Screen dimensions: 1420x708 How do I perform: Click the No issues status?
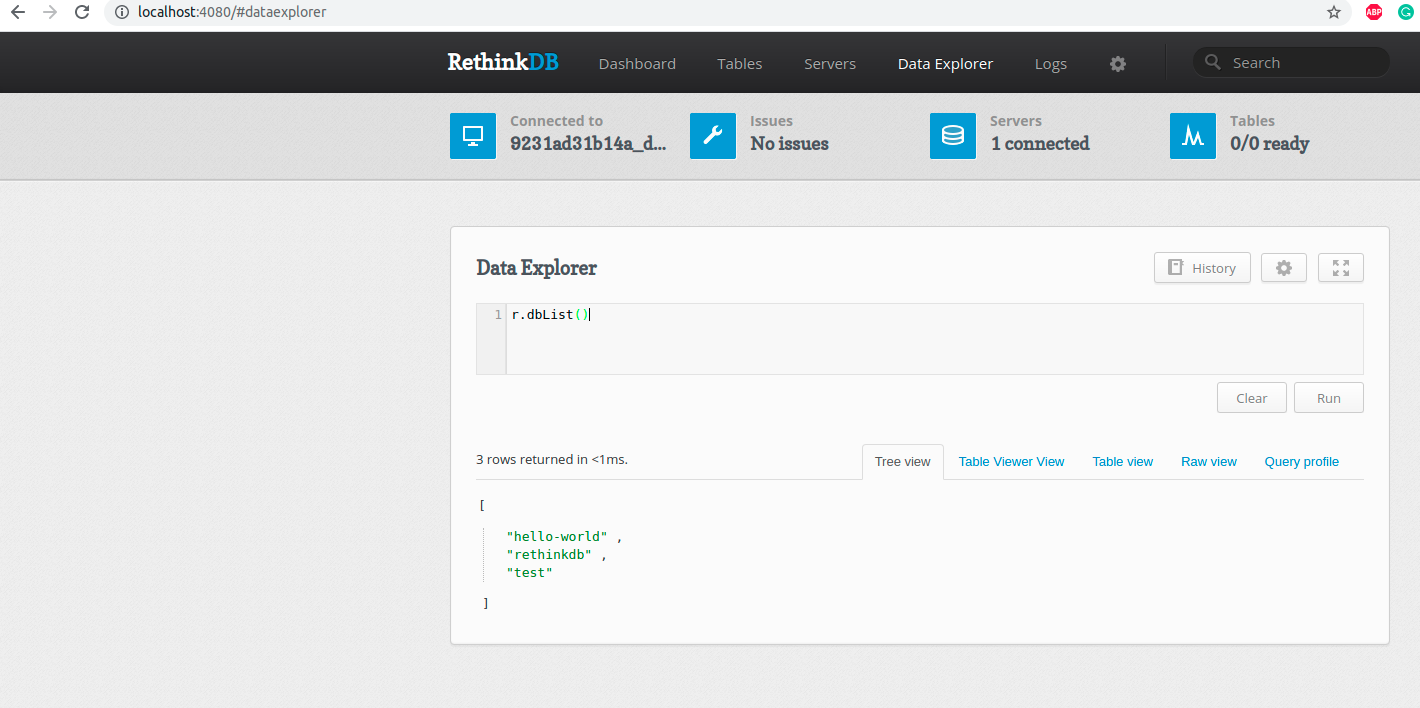click(x=789, y=144)
